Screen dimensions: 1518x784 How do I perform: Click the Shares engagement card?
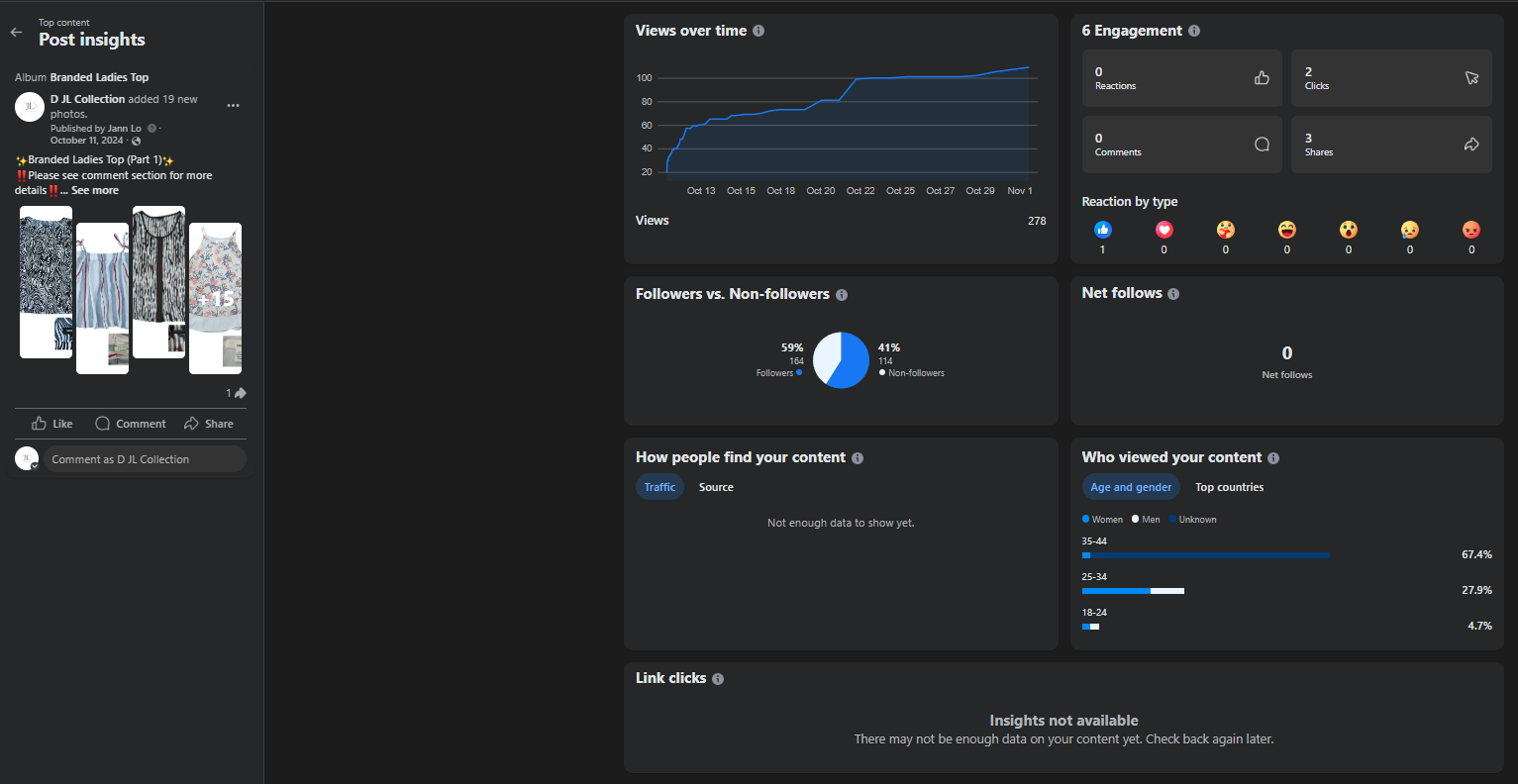[x=1390, y=145]
